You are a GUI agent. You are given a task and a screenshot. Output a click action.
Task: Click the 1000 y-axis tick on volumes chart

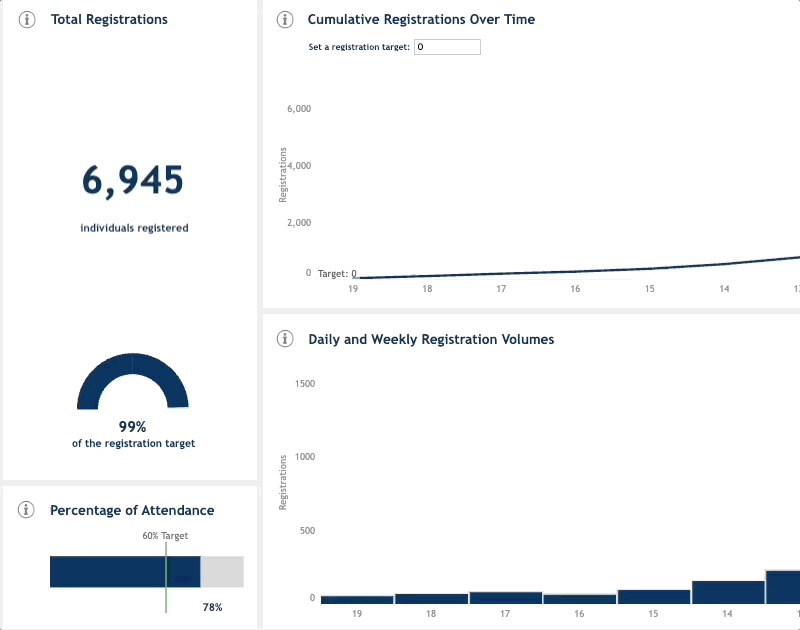coord(305,457)
